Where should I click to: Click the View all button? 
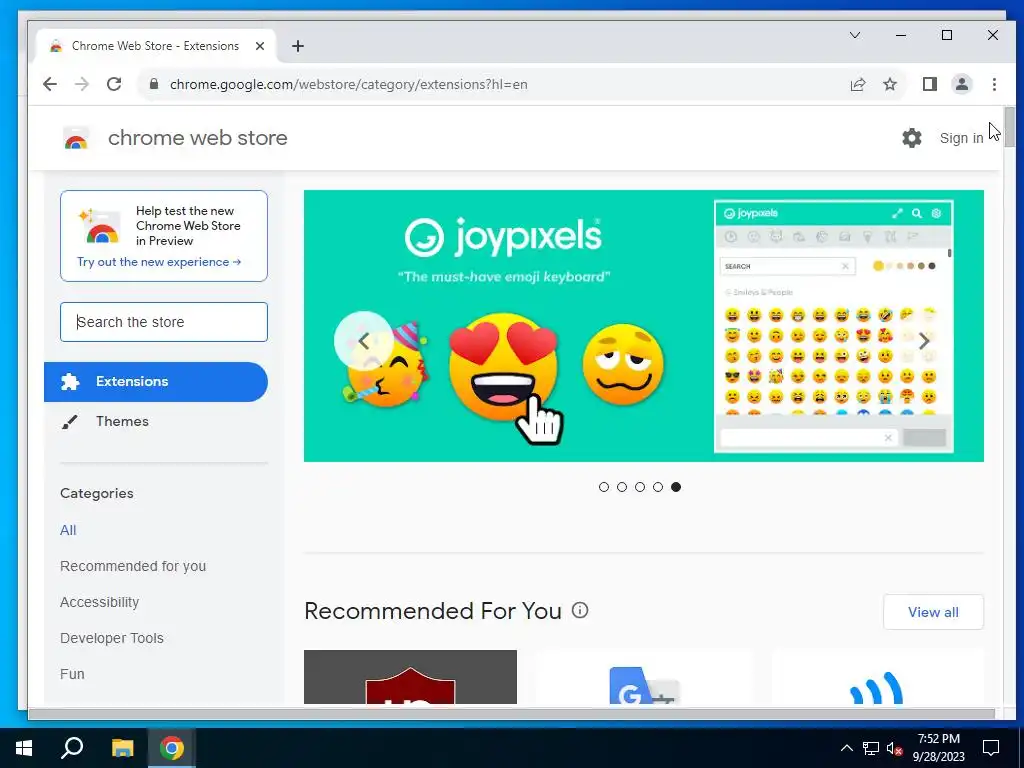pyautogui.click(x=933, y=612)
